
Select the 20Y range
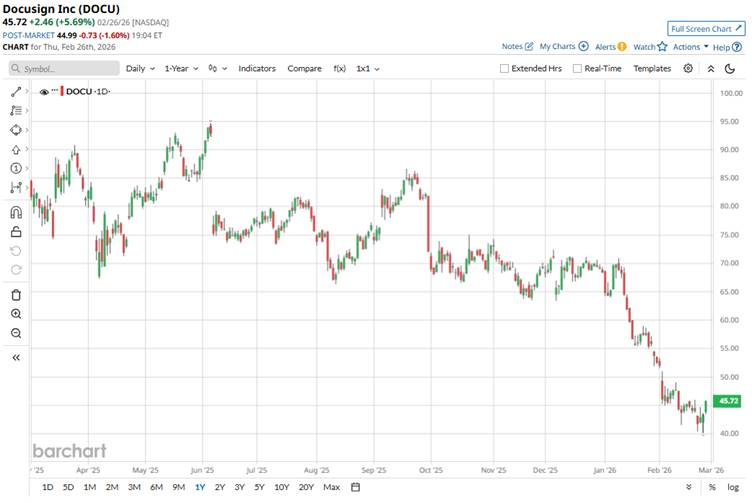coord(306,487)
